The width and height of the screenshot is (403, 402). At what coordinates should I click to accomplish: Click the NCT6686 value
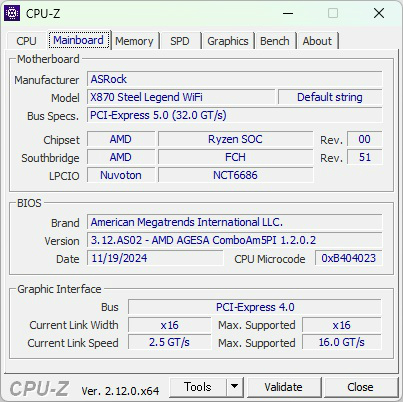[x=235, y=175]
